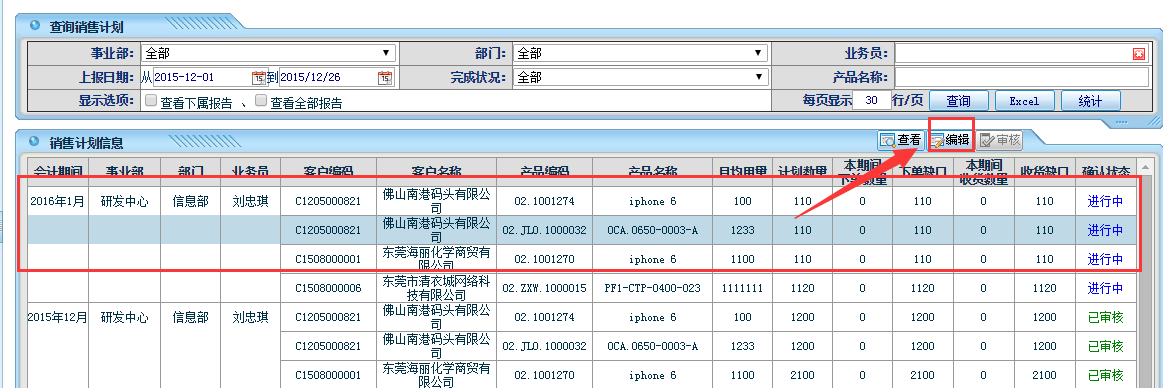This screenshot has width=1163, height=388.
Task: Clear the 业务员 field with red icon
Action: [x=1139, y=53]
